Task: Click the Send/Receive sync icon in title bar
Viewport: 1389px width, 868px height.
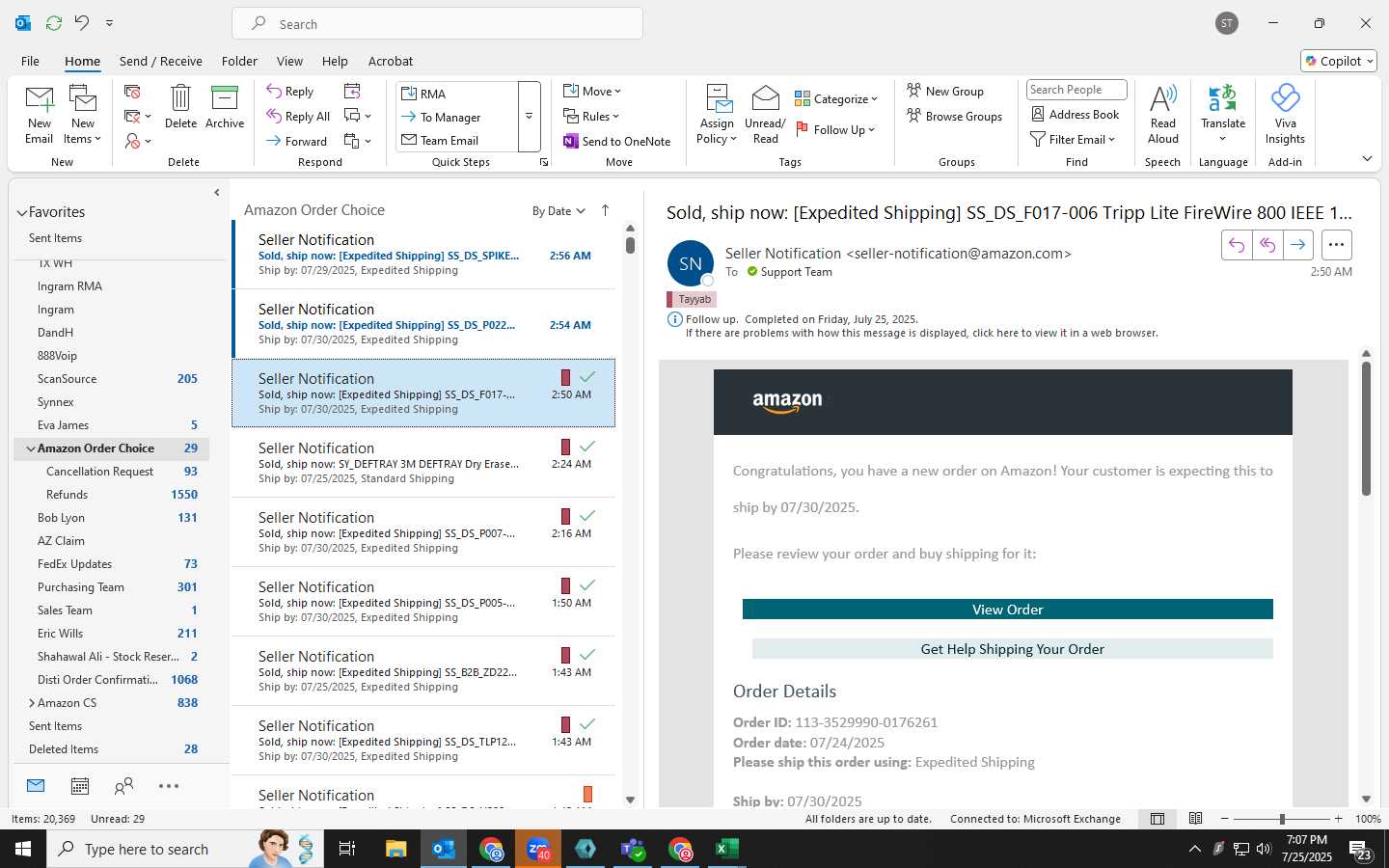Action: pos(54,23)
